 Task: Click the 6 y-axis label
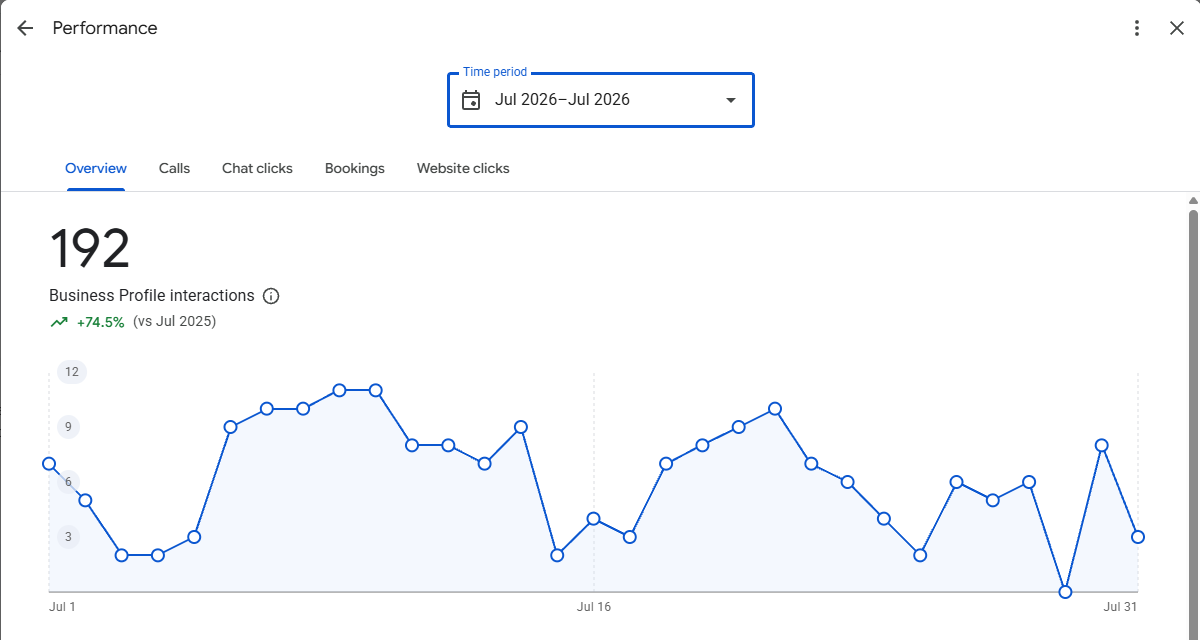tap(69, 482)
